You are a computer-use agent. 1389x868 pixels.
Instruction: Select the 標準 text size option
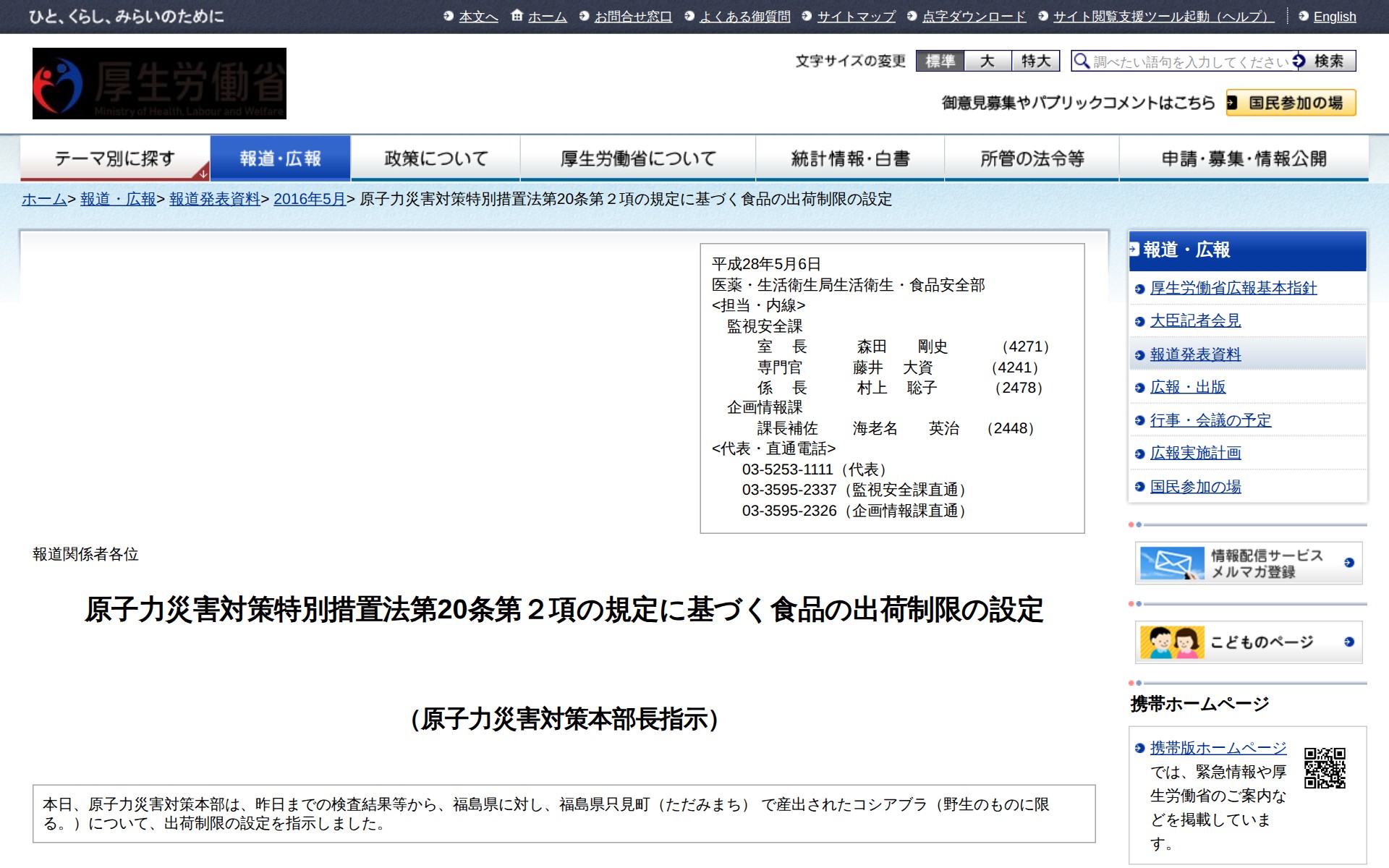point(940,61)
